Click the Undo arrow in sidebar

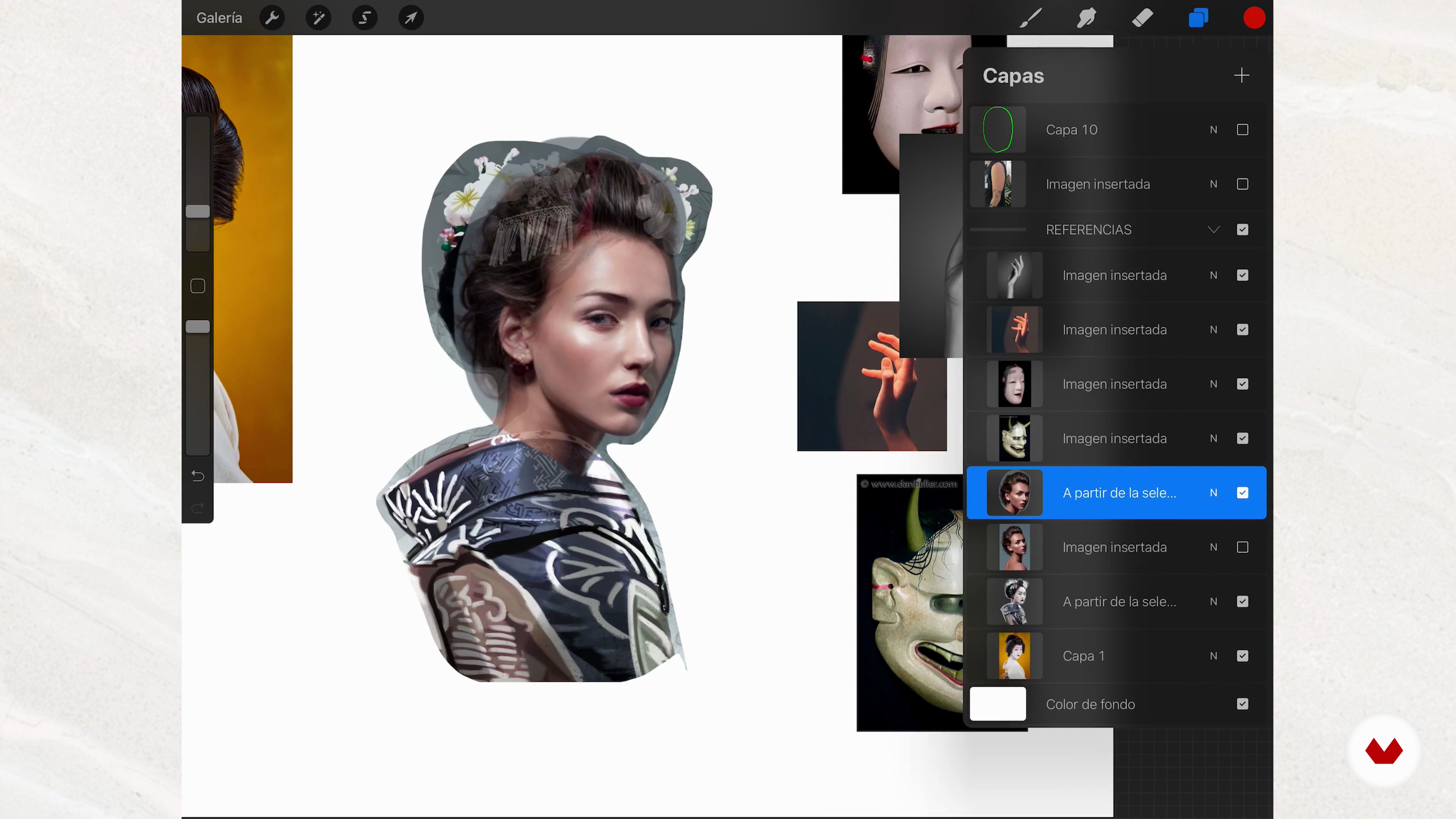coord(197,476)
